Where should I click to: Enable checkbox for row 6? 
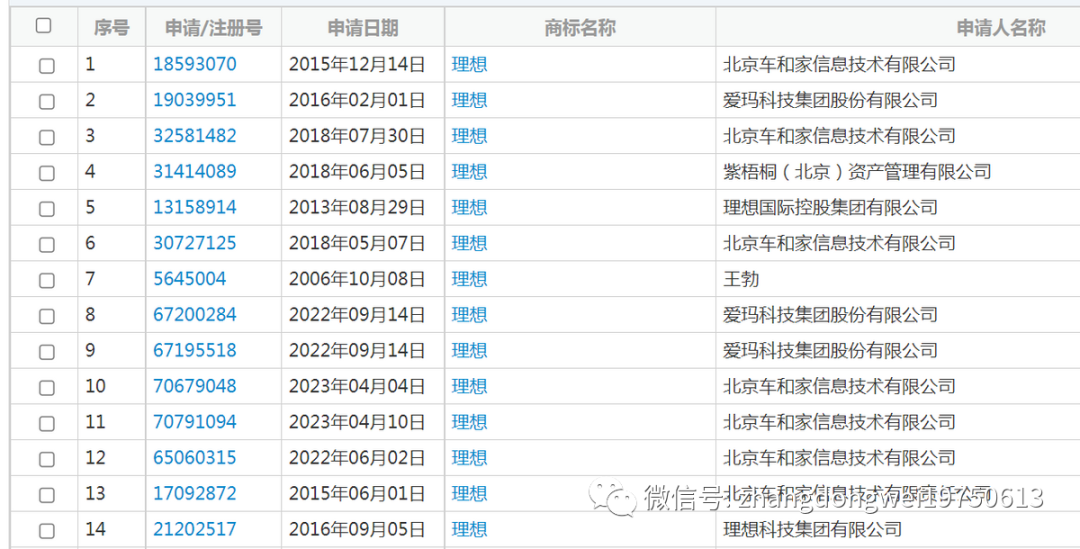point(46,245)
